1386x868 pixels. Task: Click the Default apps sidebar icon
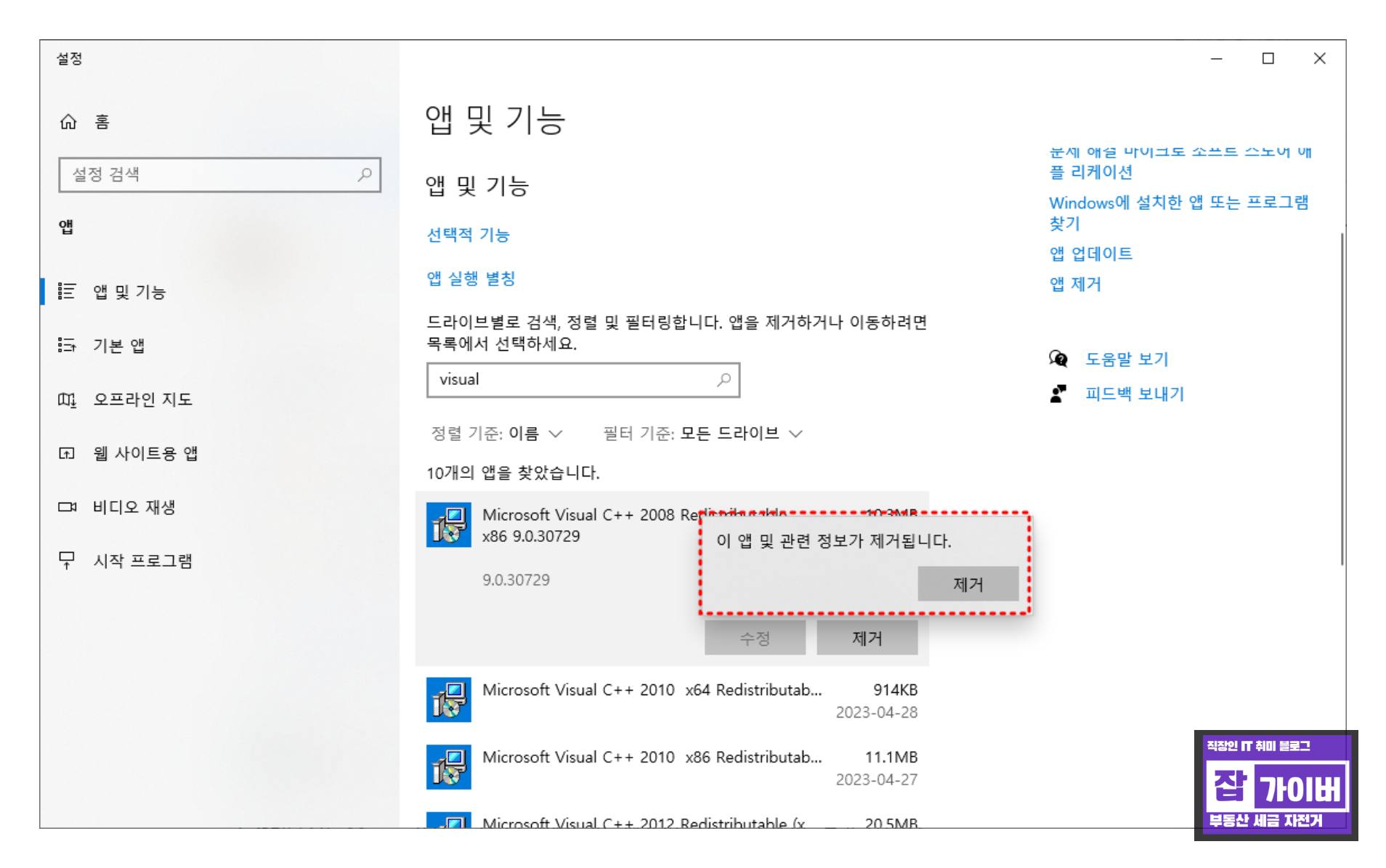(x=67, y=345)
